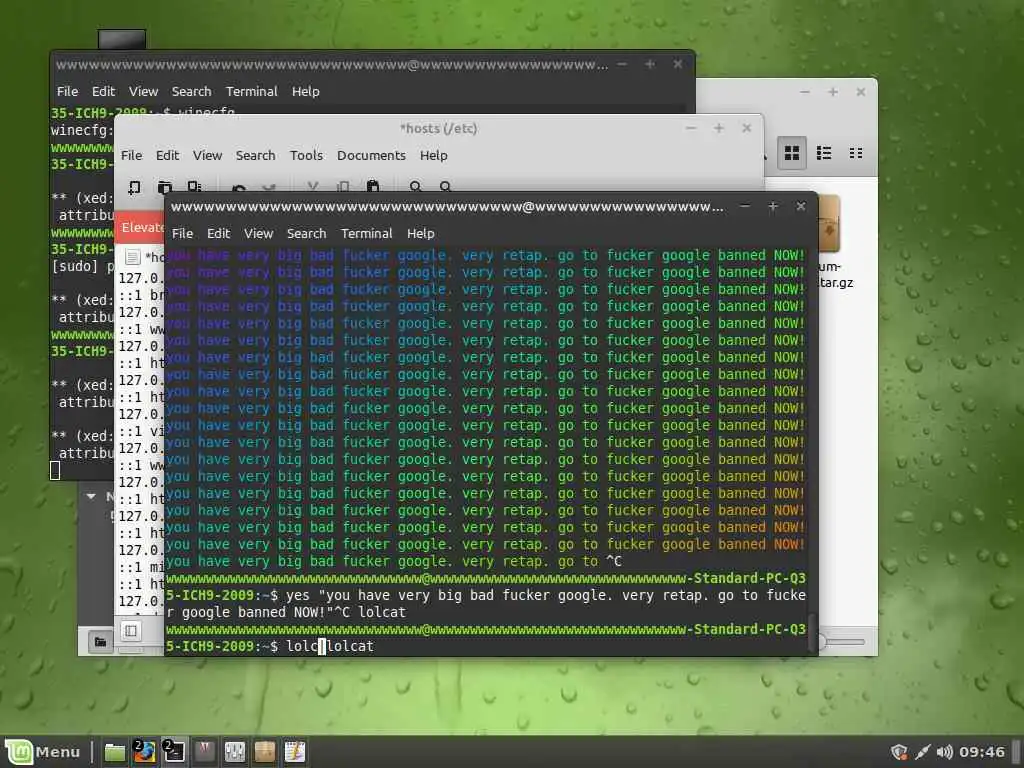
Task: Open the network tray icon
Action: tap(922, 752)
